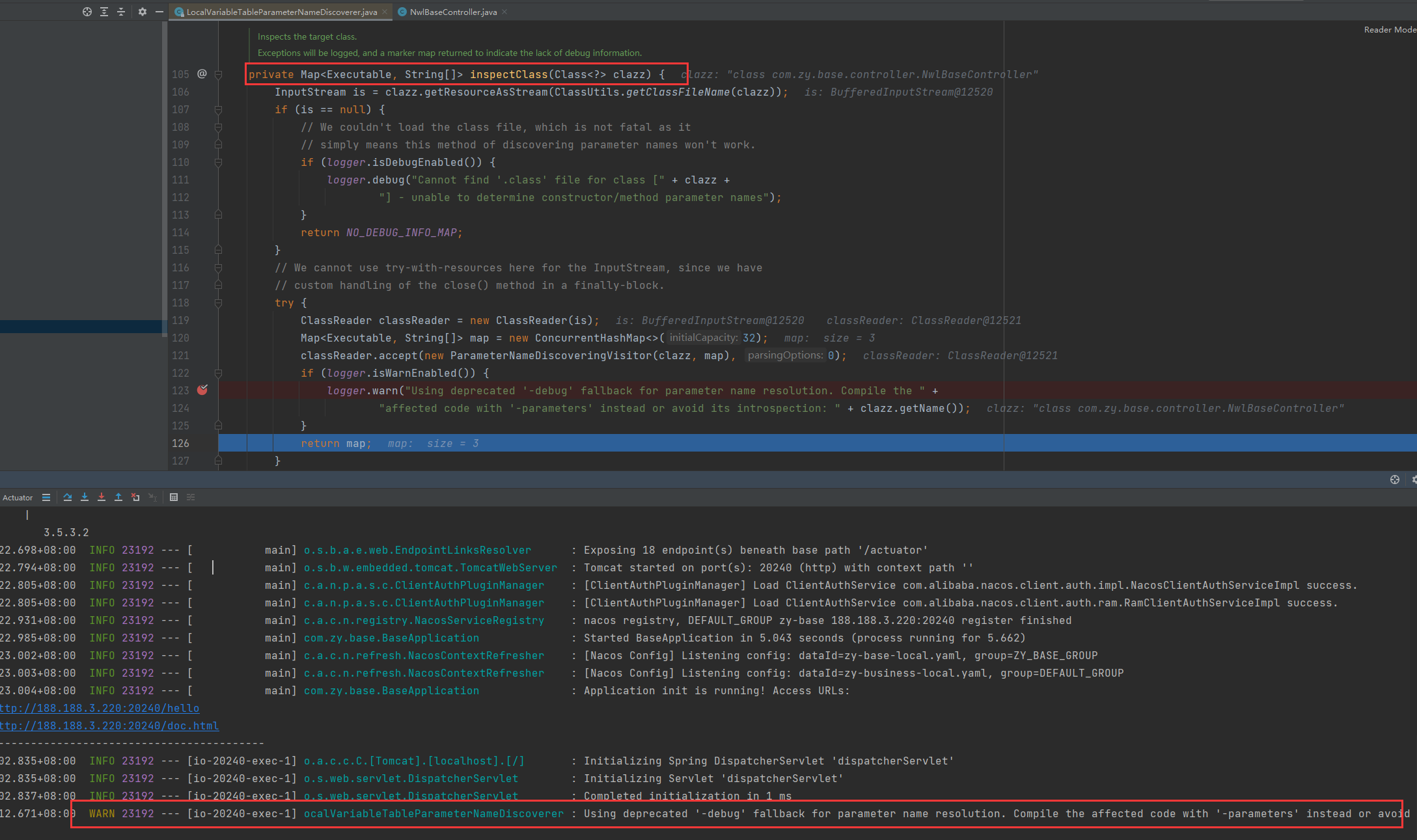Switch to LocalVariableTableParameterNameDiscoverer.java tab
The width and height of the screenshot is (1417, 840).
pyautogui.click(x=281, y=12)
